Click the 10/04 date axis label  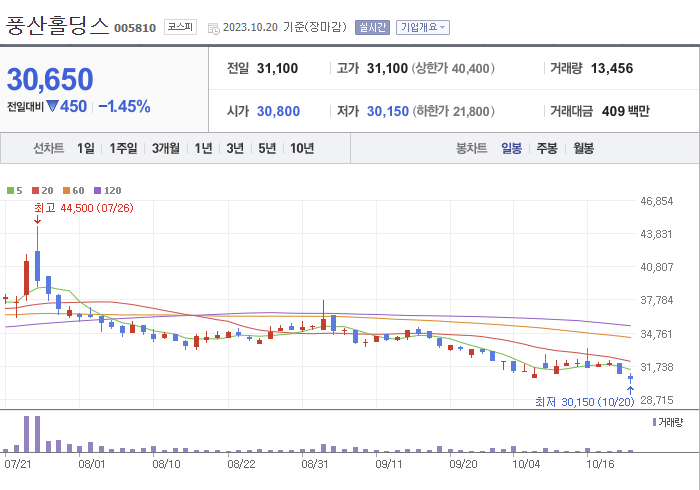526,464
